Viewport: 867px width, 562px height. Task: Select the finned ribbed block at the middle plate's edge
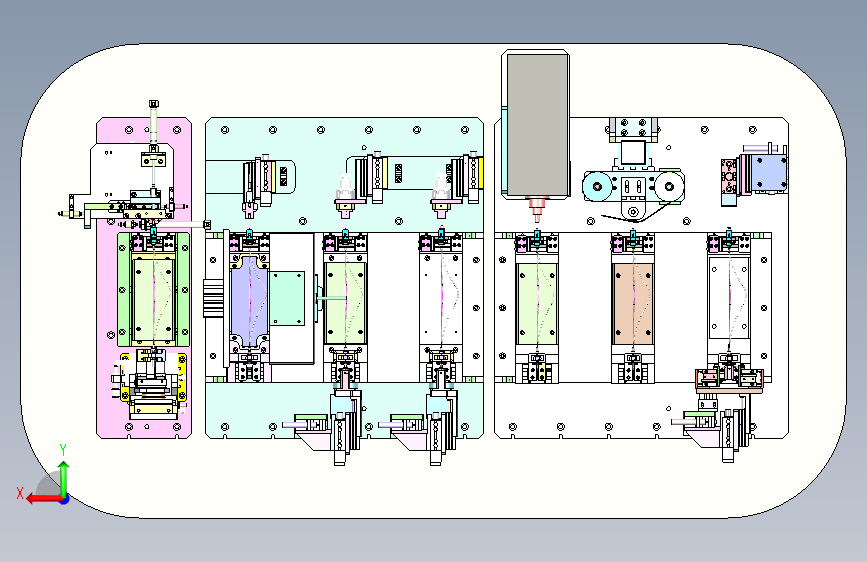point(212,298)
